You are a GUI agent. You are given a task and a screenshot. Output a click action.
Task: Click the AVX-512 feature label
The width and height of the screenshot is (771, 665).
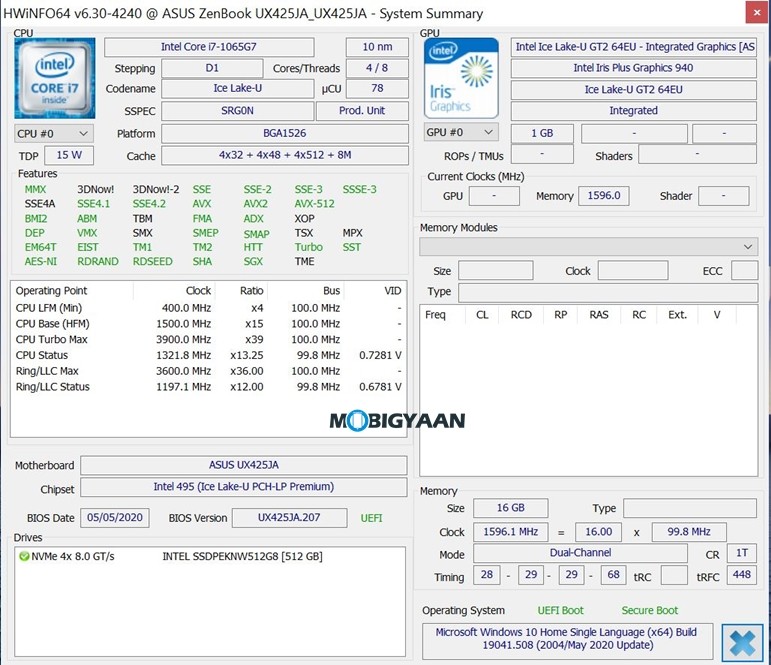(314, 204)
